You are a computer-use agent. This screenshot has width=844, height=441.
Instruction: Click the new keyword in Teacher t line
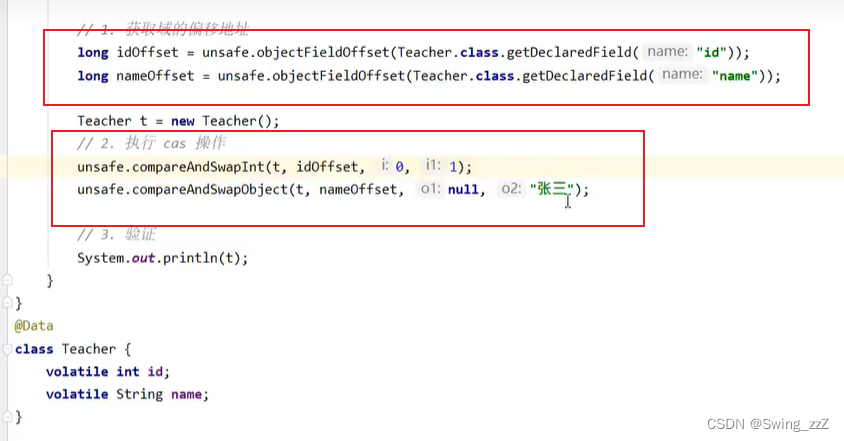click(182, 121)
